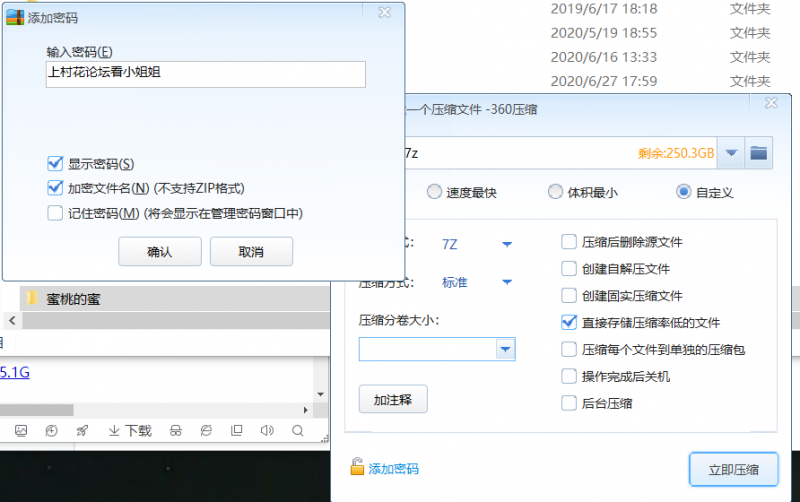Click the browser horizontal scrollbar thumb
Viewport: 800px width, 502px height.
(37, 410)
